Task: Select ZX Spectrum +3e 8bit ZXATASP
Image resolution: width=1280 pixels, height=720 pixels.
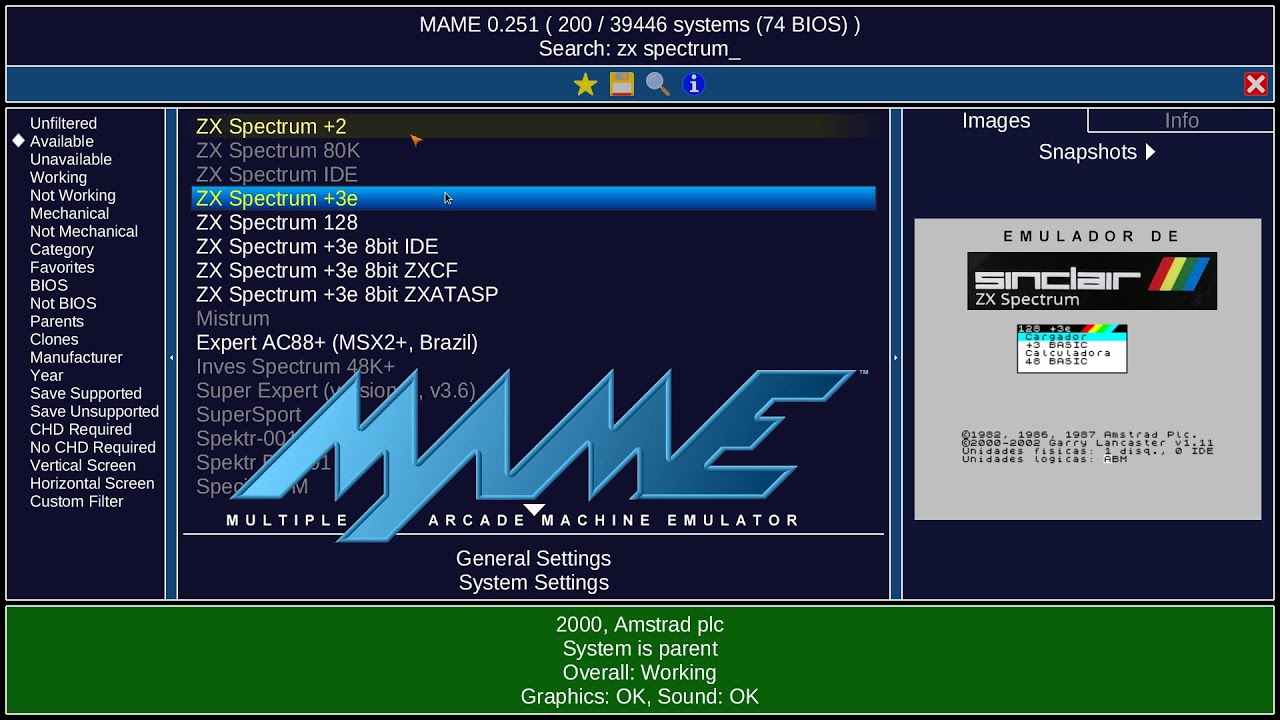Action: click(533, 294)
